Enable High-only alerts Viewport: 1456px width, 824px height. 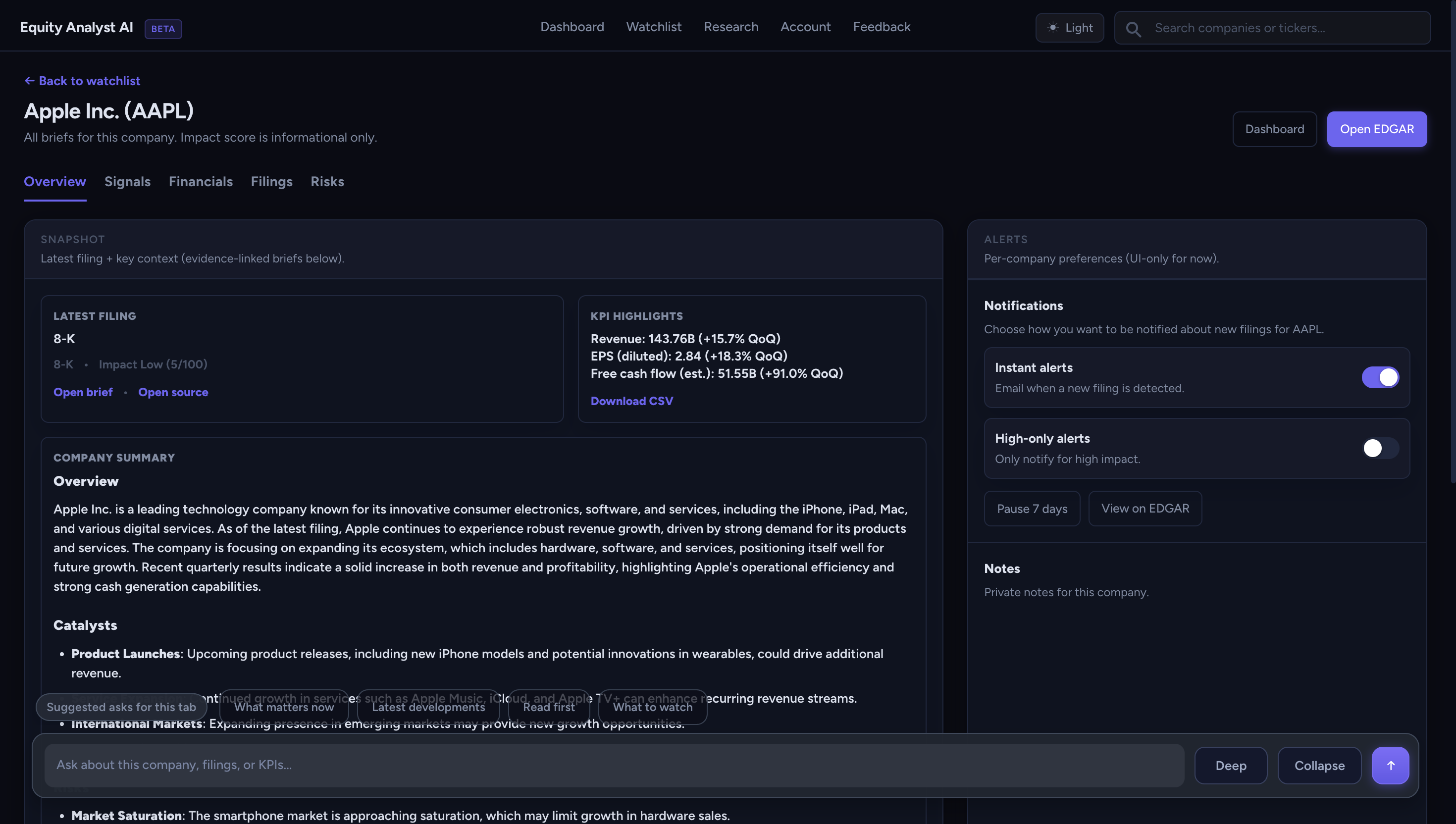click(1380, 448)
